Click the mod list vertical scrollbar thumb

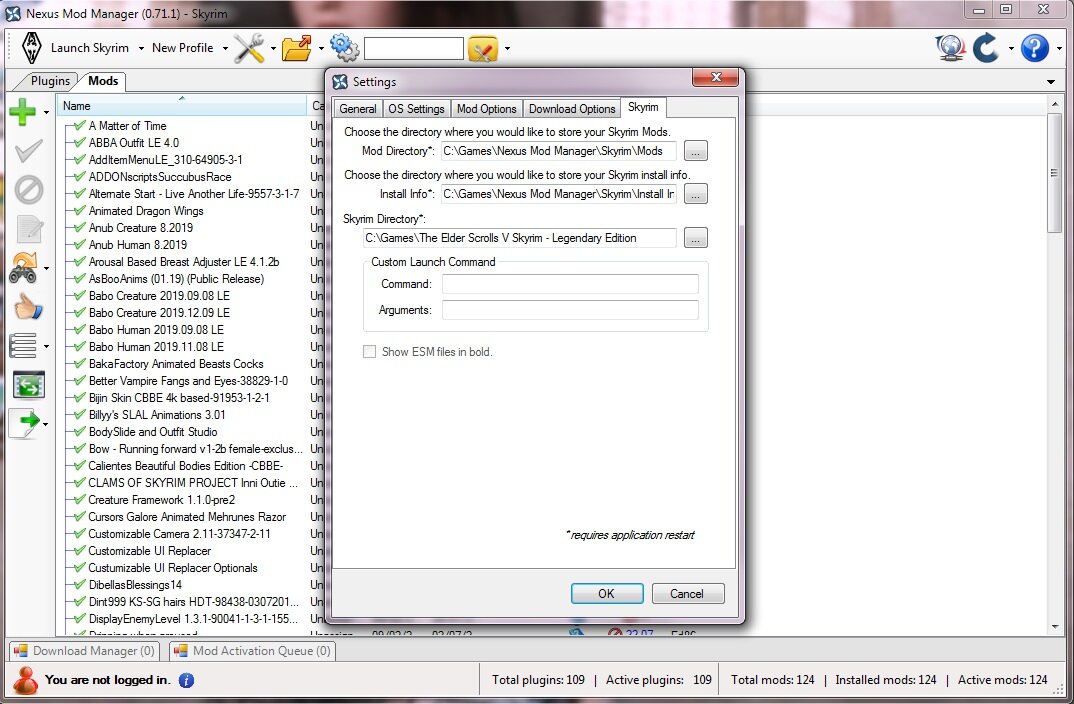pos(1054,174)
